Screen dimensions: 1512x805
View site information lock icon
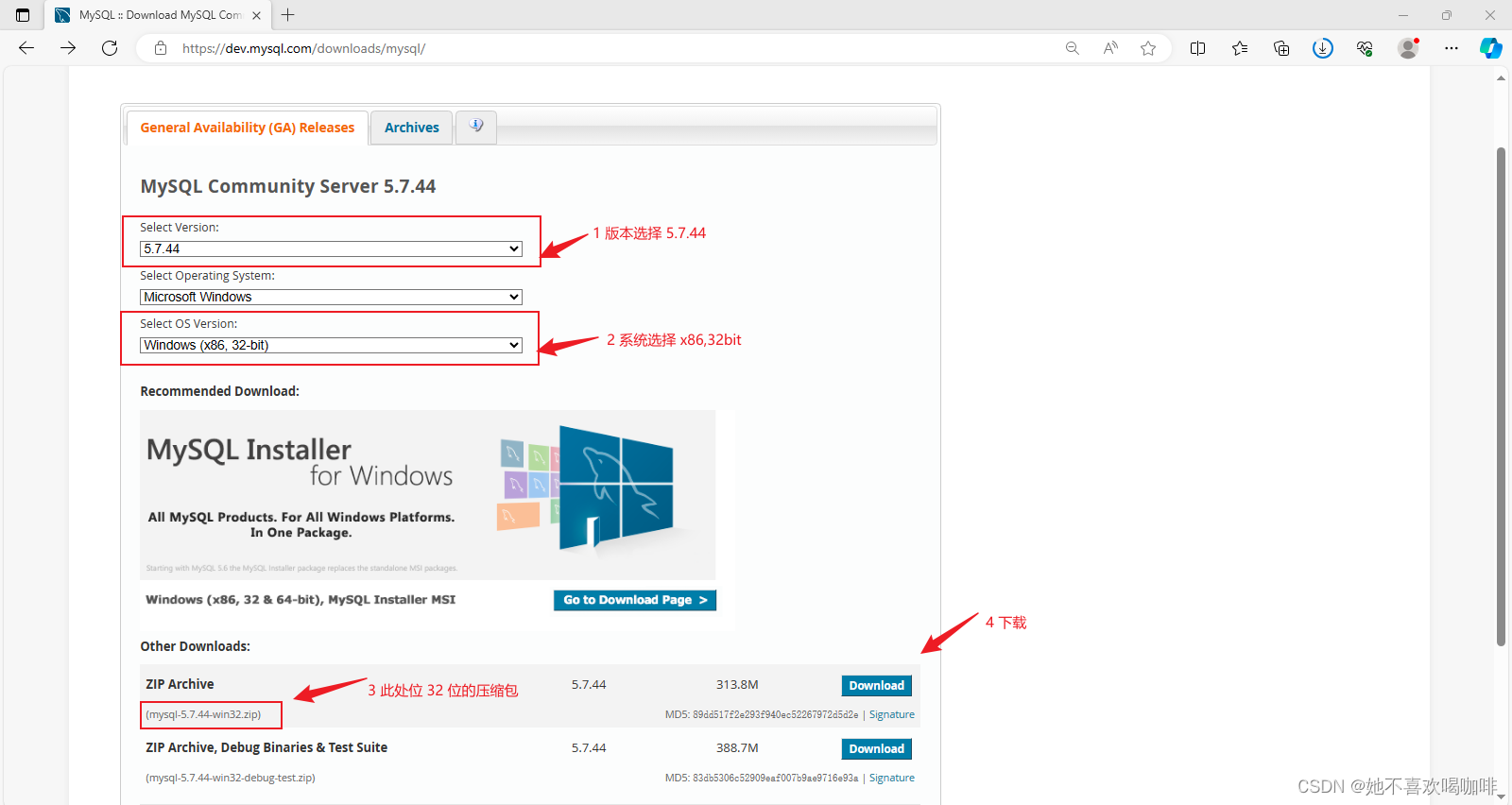coord(161,48)
